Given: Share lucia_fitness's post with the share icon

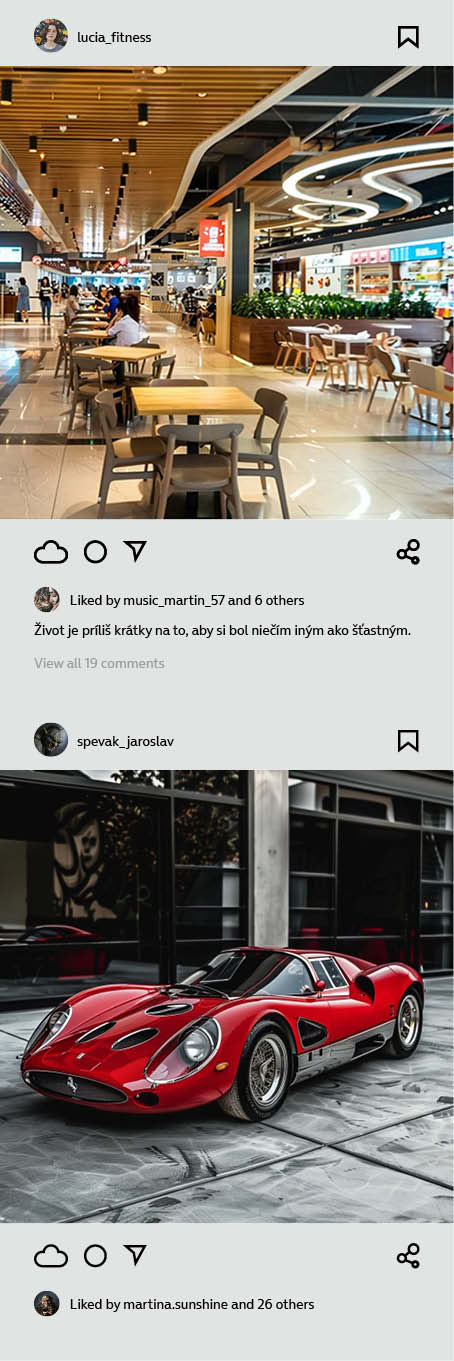Looking at the screenshot, I should click(408, 552).
